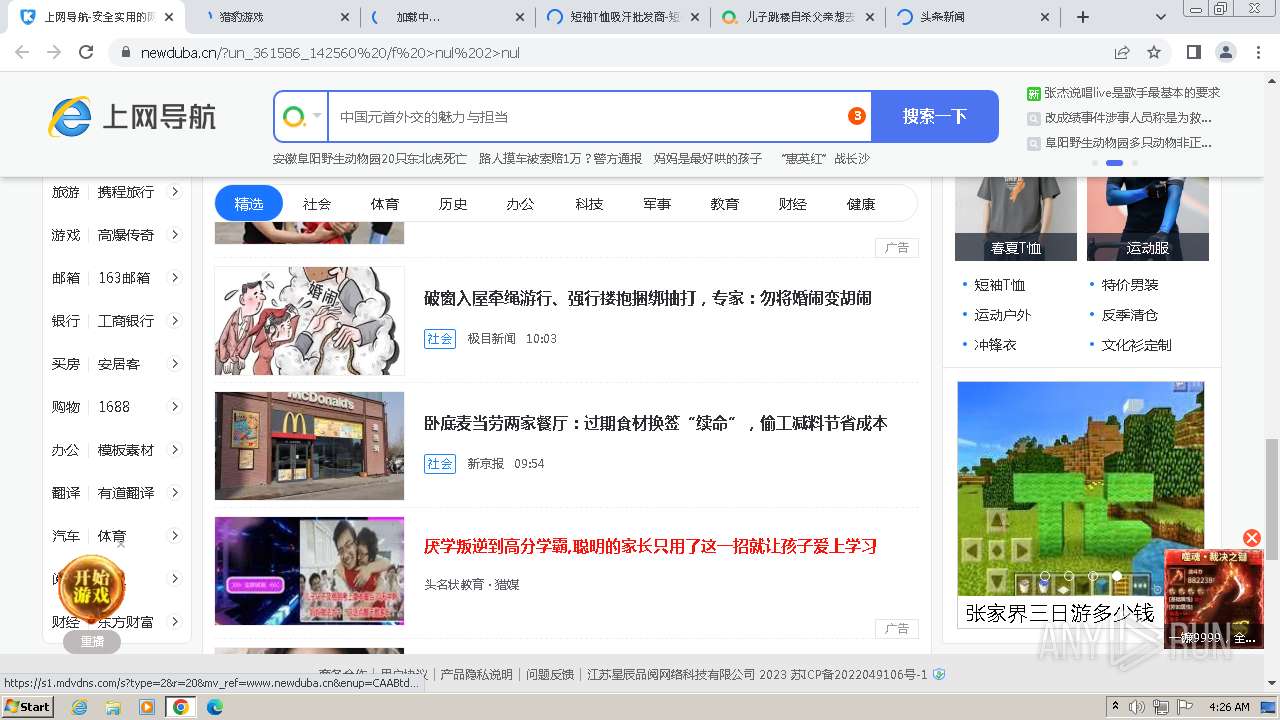The image size is (1280, 720).
Task: Open the 产品隐私说明 footer link
Action: [x=476, y=675]
